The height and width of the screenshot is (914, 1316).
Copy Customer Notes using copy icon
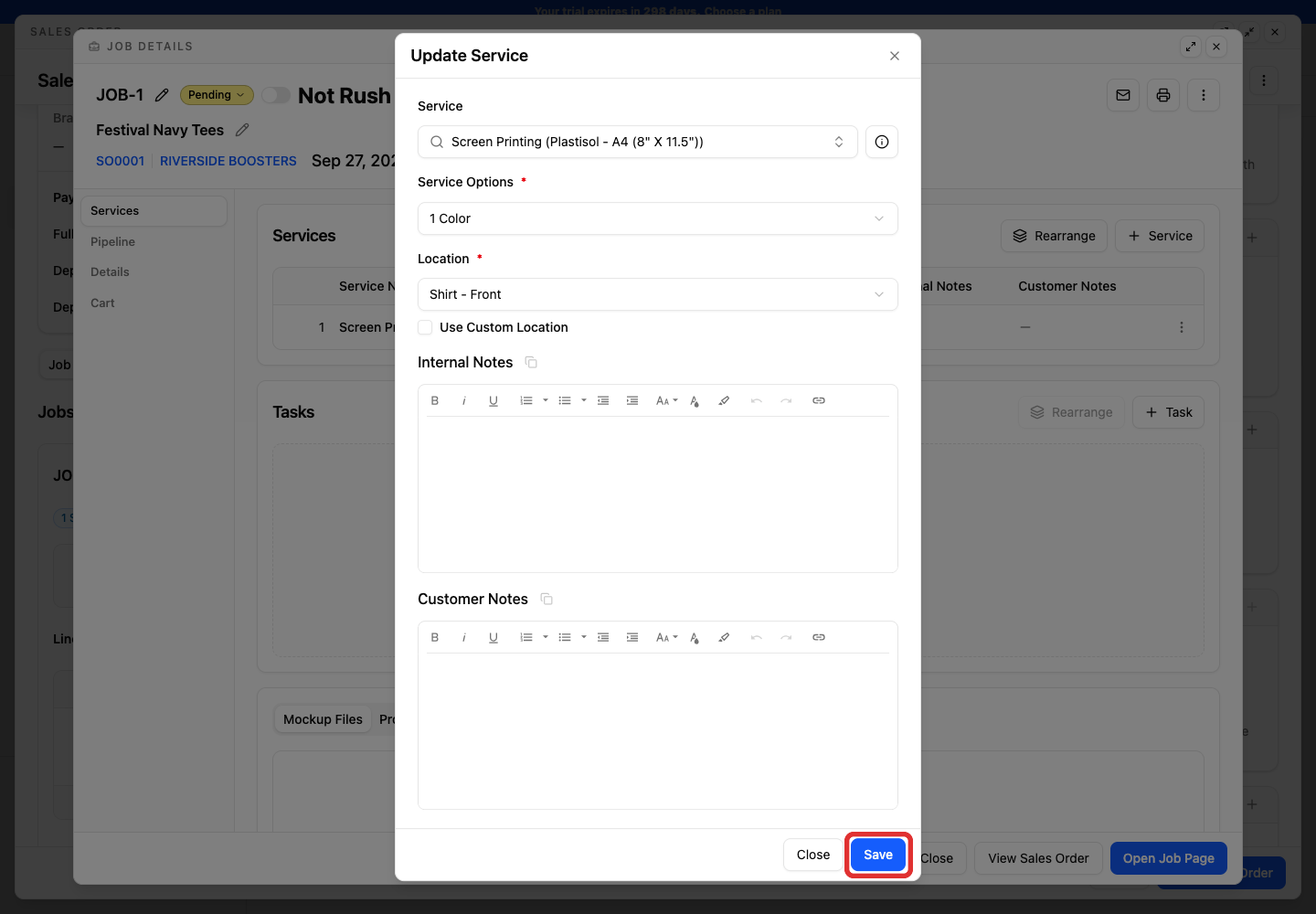pyautogui.click(x=547, y=600)
